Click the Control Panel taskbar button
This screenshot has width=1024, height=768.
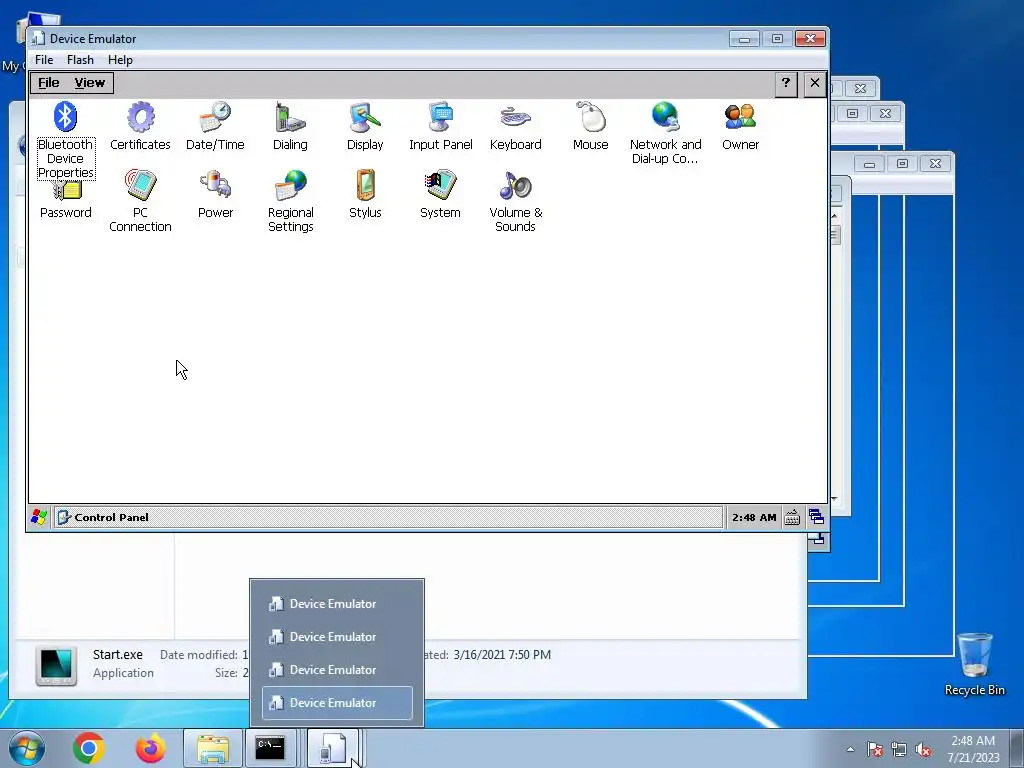[389, 517]
